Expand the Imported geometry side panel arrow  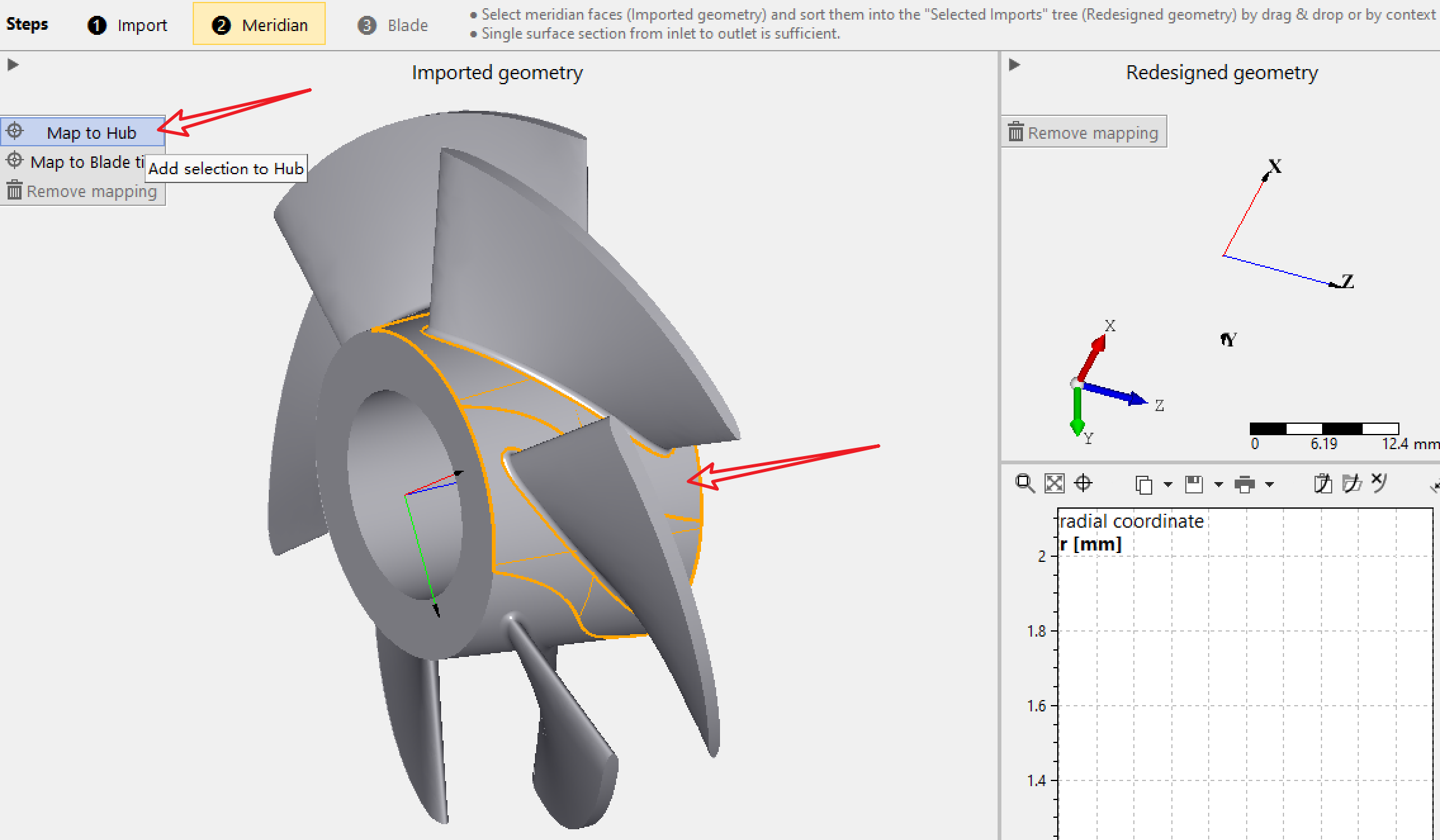click(x=13, y=65)
